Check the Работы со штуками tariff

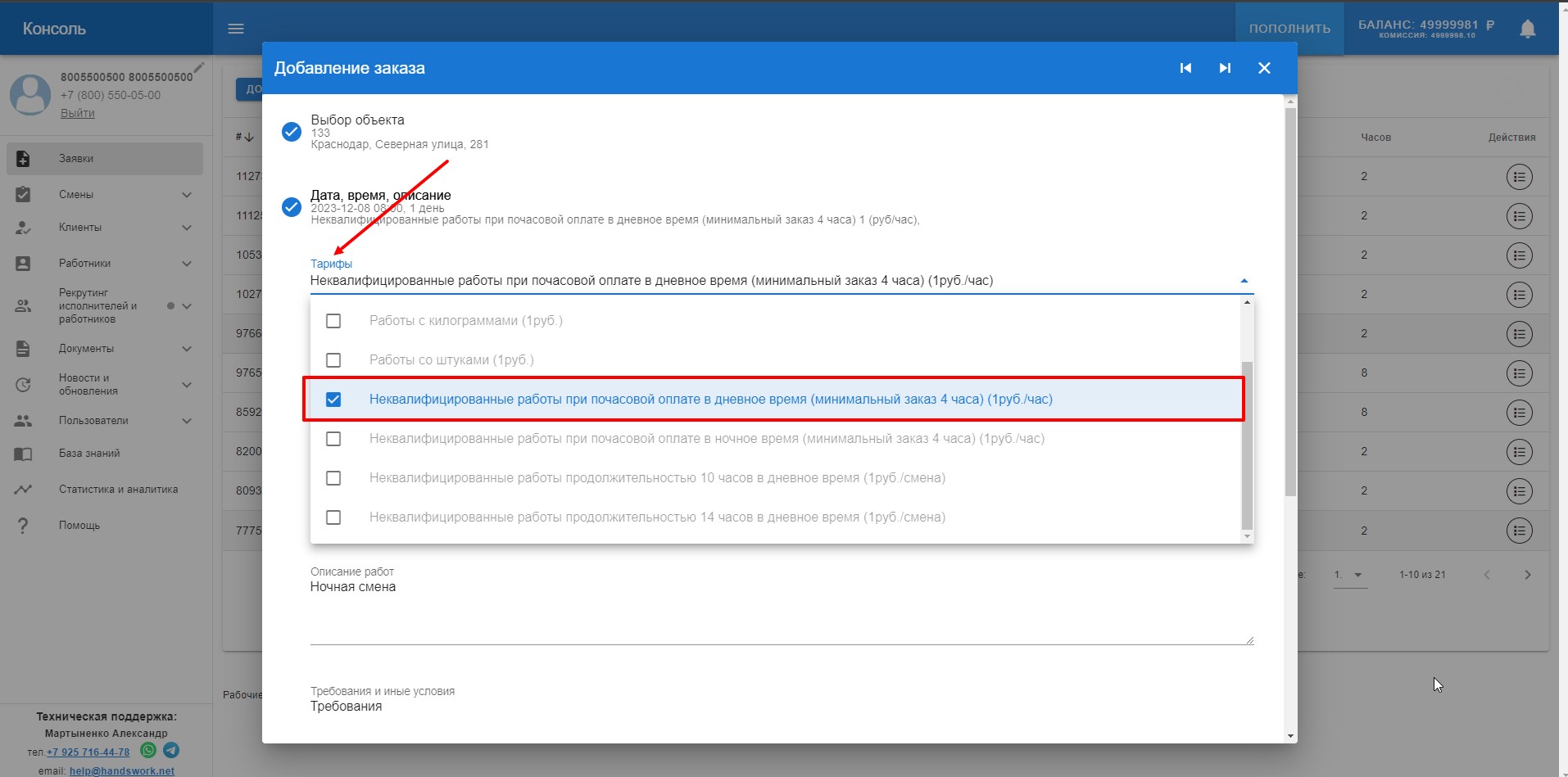pyautogui.click(x=333, y=360)
